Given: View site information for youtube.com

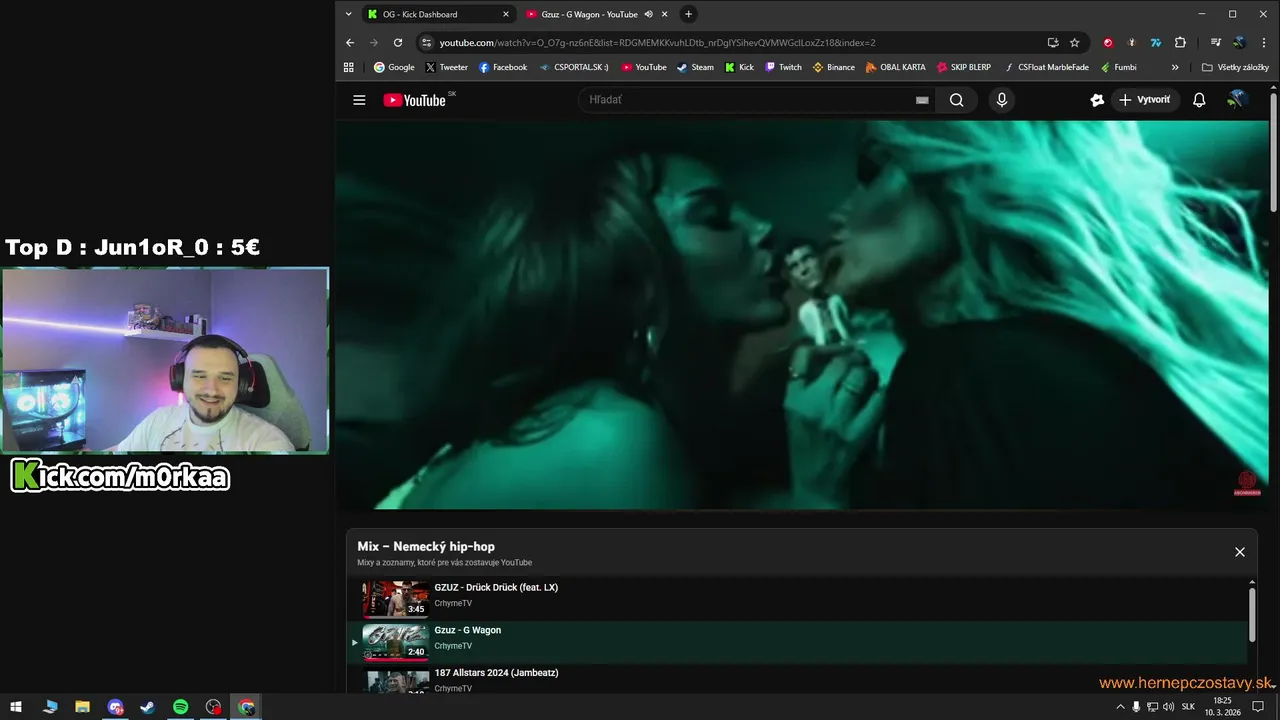Looking at the screenshot, I should (x=426, y=42).
